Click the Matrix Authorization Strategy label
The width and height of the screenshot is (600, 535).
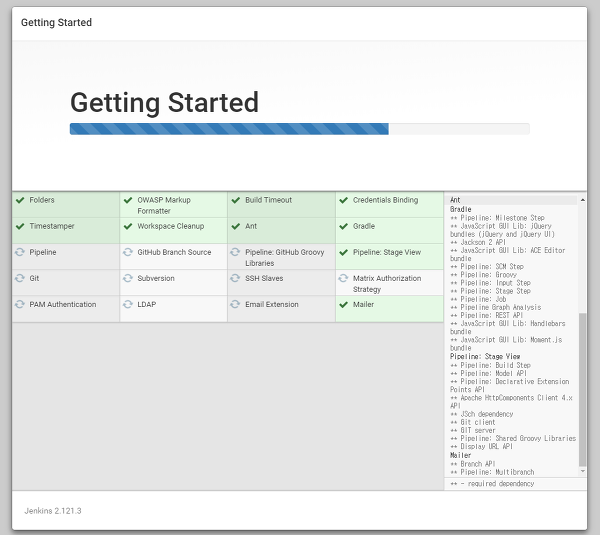point(387,284)
